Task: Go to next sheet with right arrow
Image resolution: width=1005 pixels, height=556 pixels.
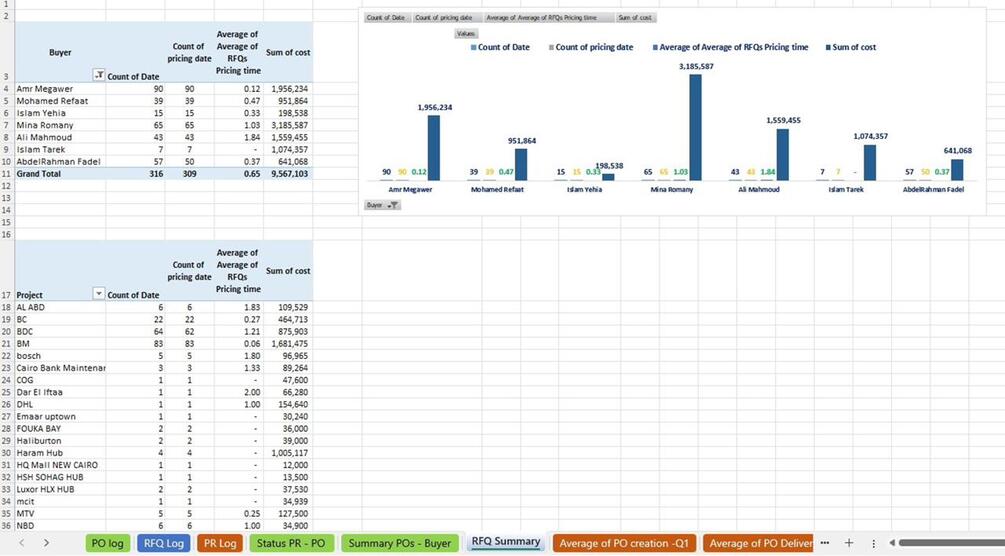Action: (x=46, y=543)
